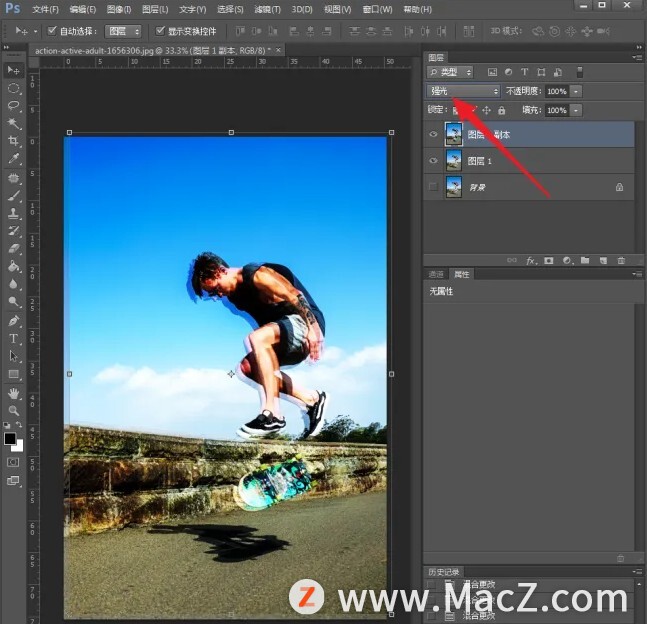
Task: Click the fx layer style icon
Action: tap(531, 260)
